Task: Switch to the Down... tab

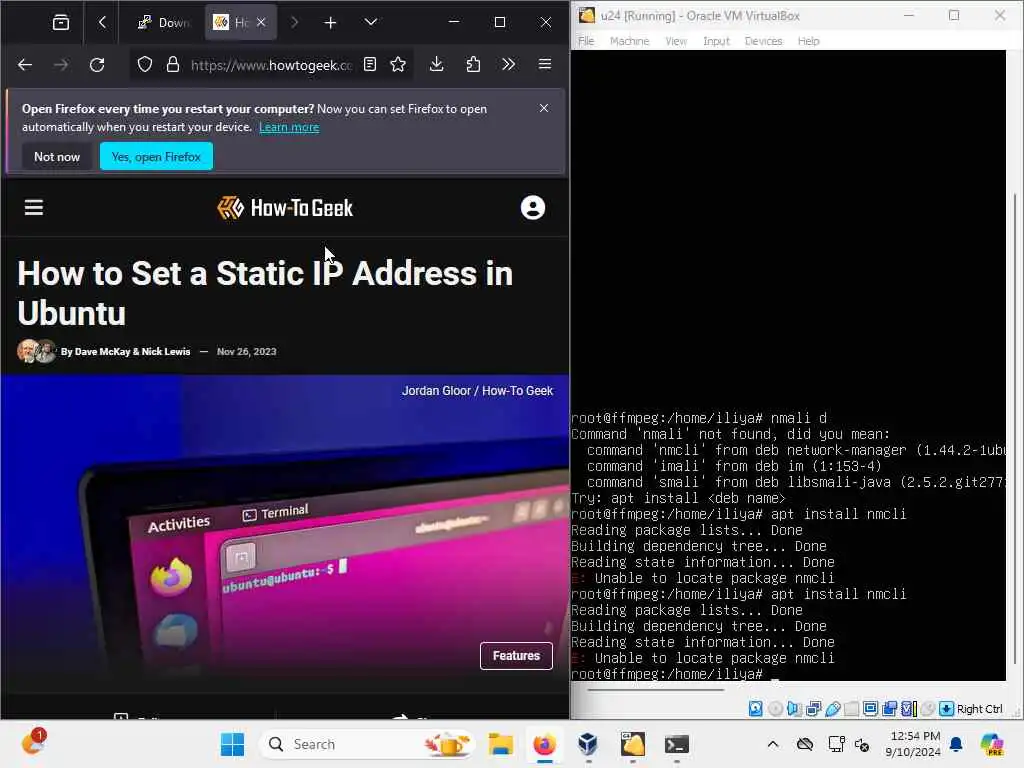Action: tap(163, 22)
